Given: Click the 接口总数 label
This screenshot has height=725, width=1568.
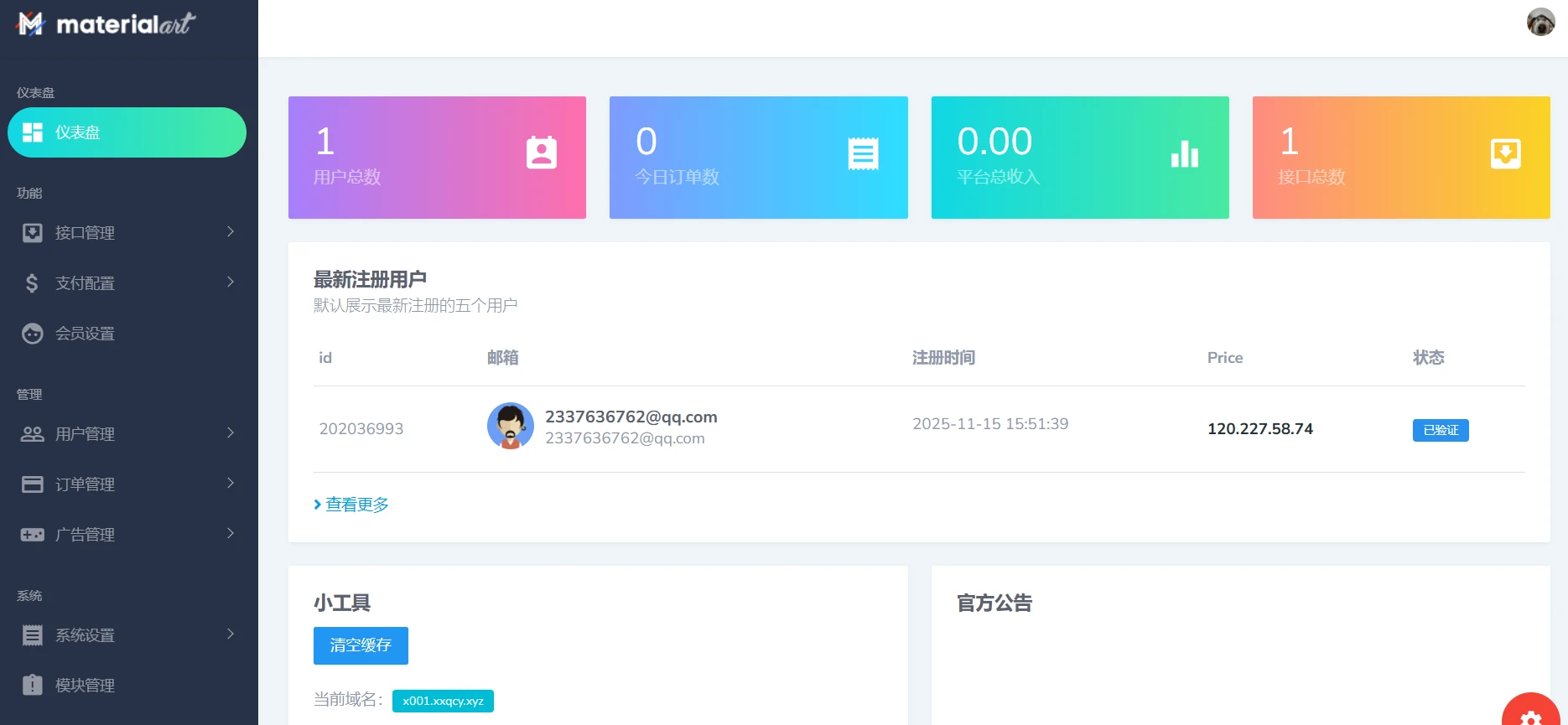Looking at the screenshot, I should [1311, 177].
